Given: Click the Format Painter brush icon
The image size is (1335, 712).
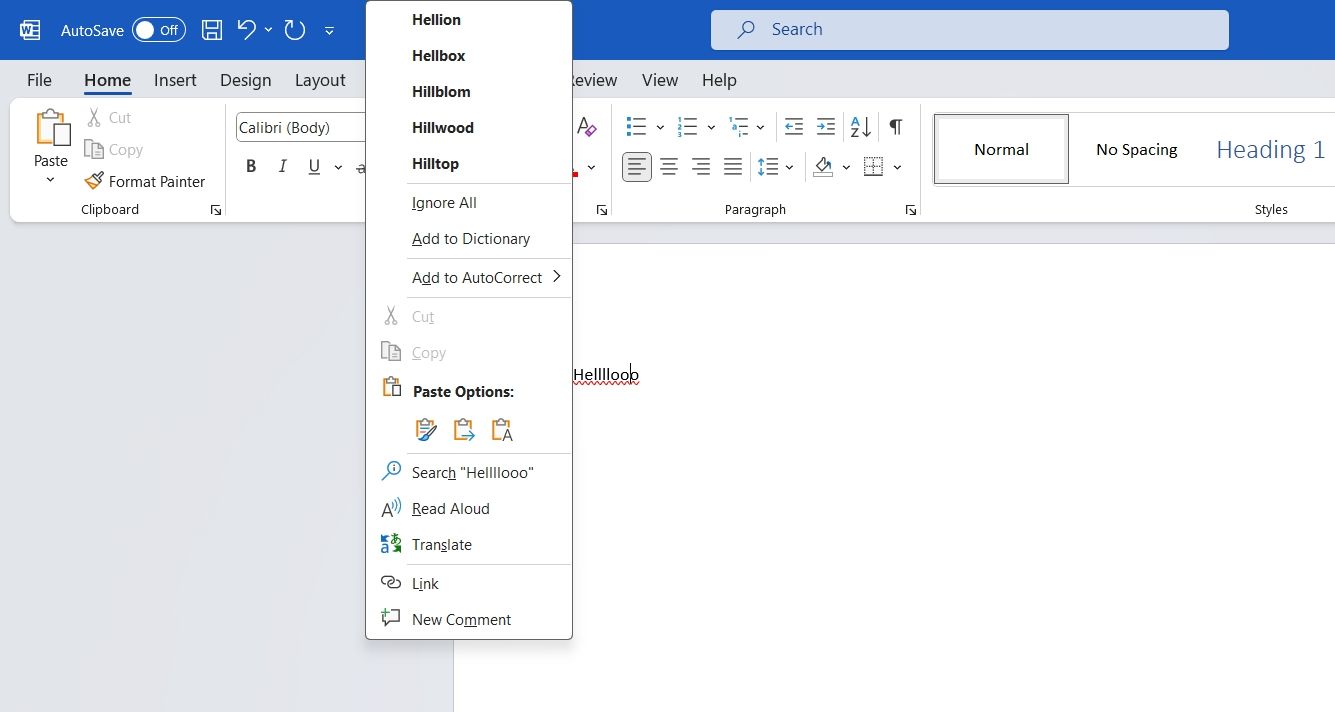Looking at the screenshot, I should click(x=94, y=181).
